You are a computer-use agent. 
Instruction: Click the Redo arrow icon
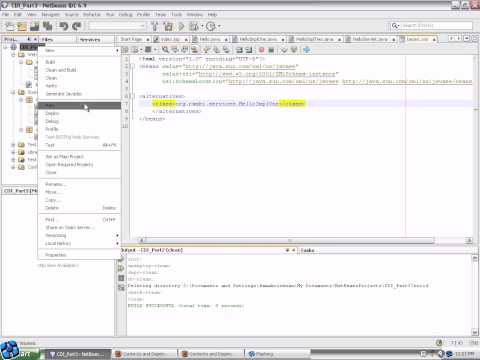77,26
